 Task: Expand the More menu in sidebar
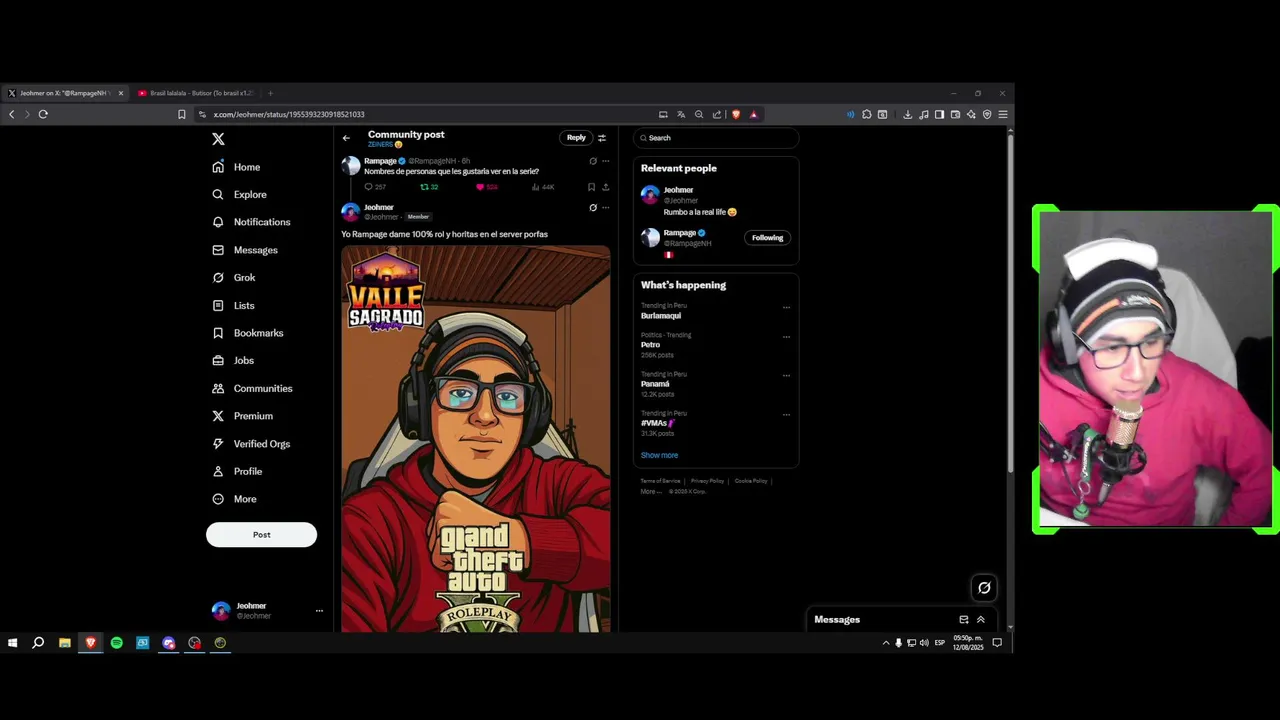(x=234, y=499)
